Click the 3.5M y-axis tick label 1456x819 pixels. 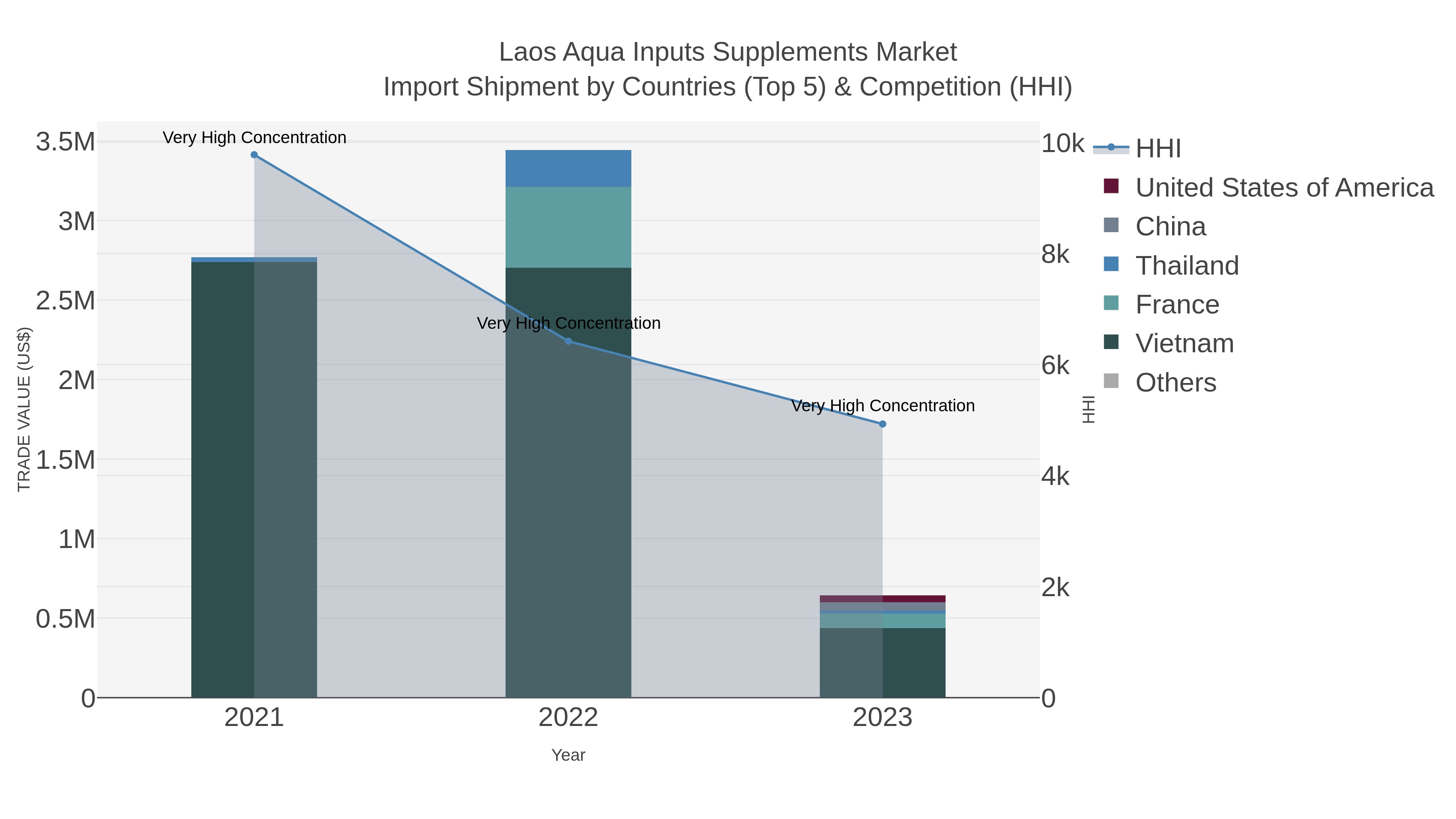pyautogui.click(x=66, y=142)
